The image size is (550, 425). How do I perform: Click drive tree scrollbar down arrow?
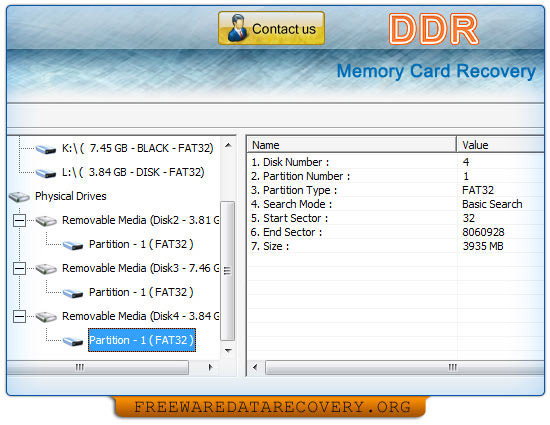click(x=228, y=350)
